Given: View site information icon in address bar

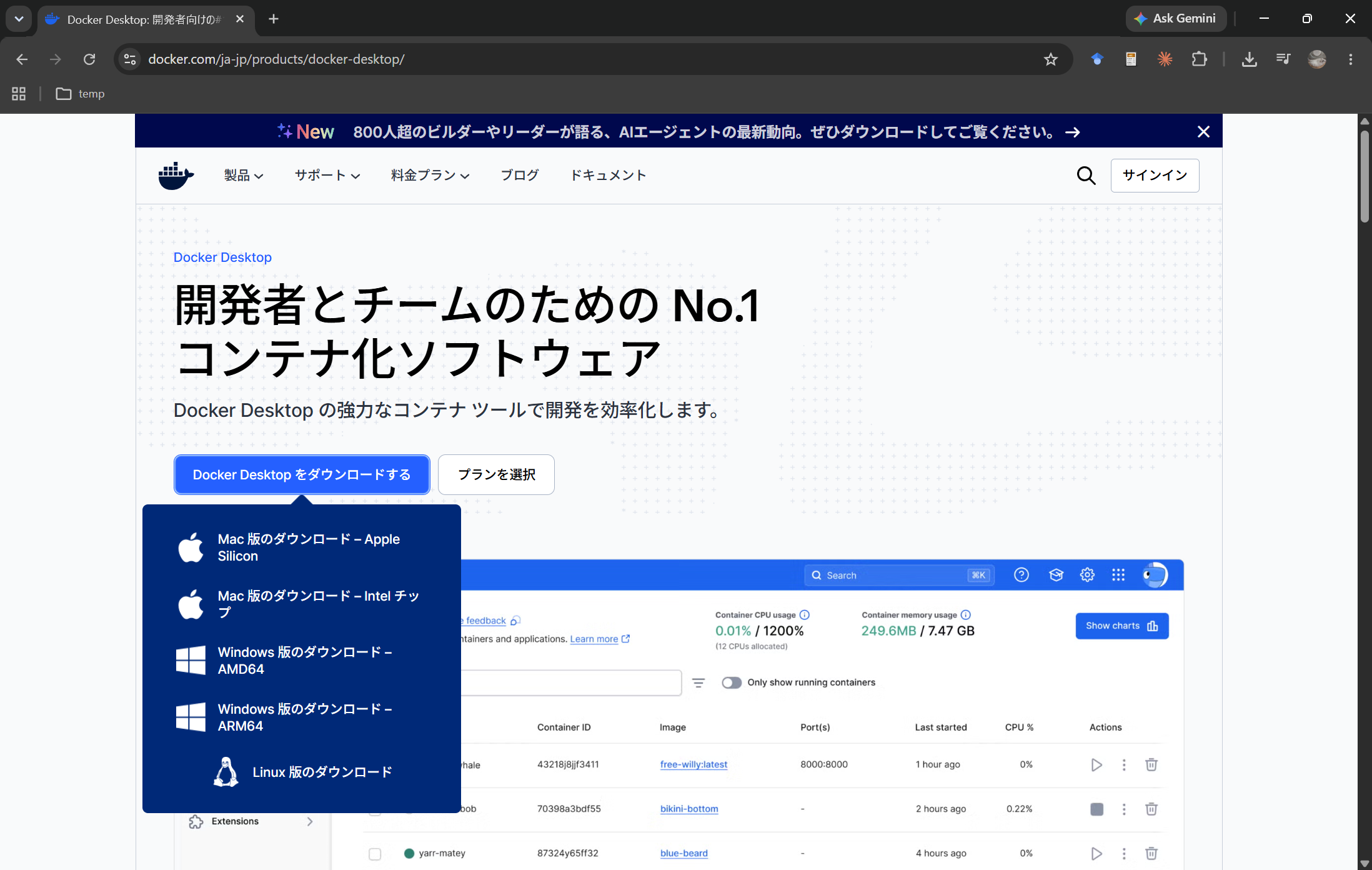Looking at the screenshot, I should [x=130, y=59].
